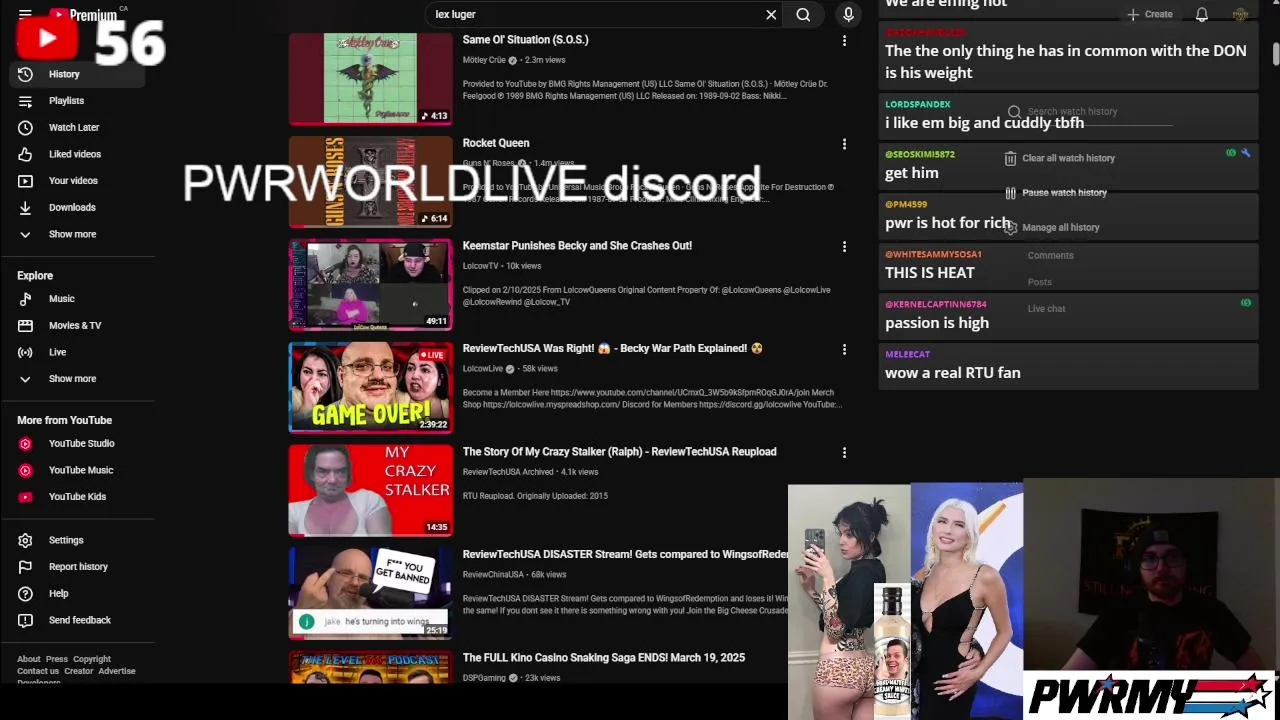Click Pause watch history
This screenshot has width=1280, height=720.
(1056, 193)
